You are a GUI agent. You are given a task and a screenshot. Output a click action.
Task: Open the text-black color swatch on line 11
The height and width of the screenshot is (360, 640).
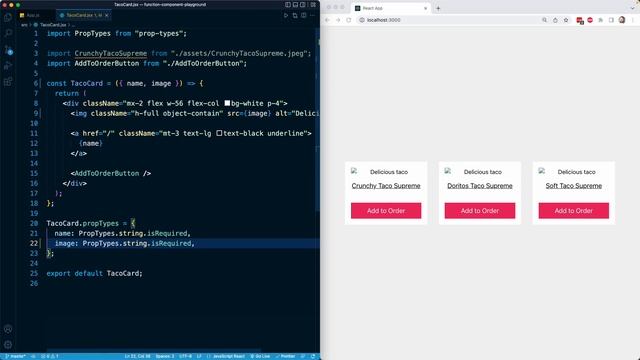click(x=219, y=133)
